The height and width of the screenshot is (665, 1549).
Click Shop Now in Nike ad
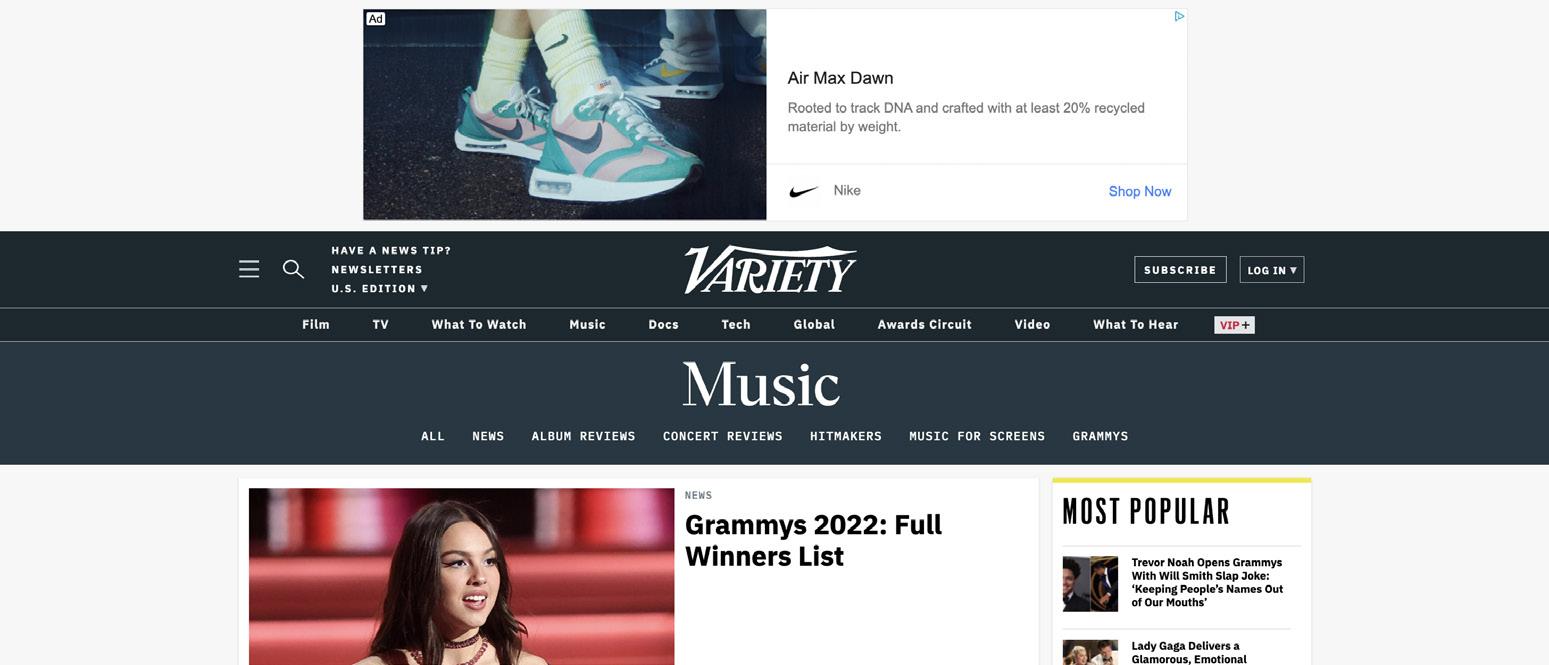pos(1140,191)
